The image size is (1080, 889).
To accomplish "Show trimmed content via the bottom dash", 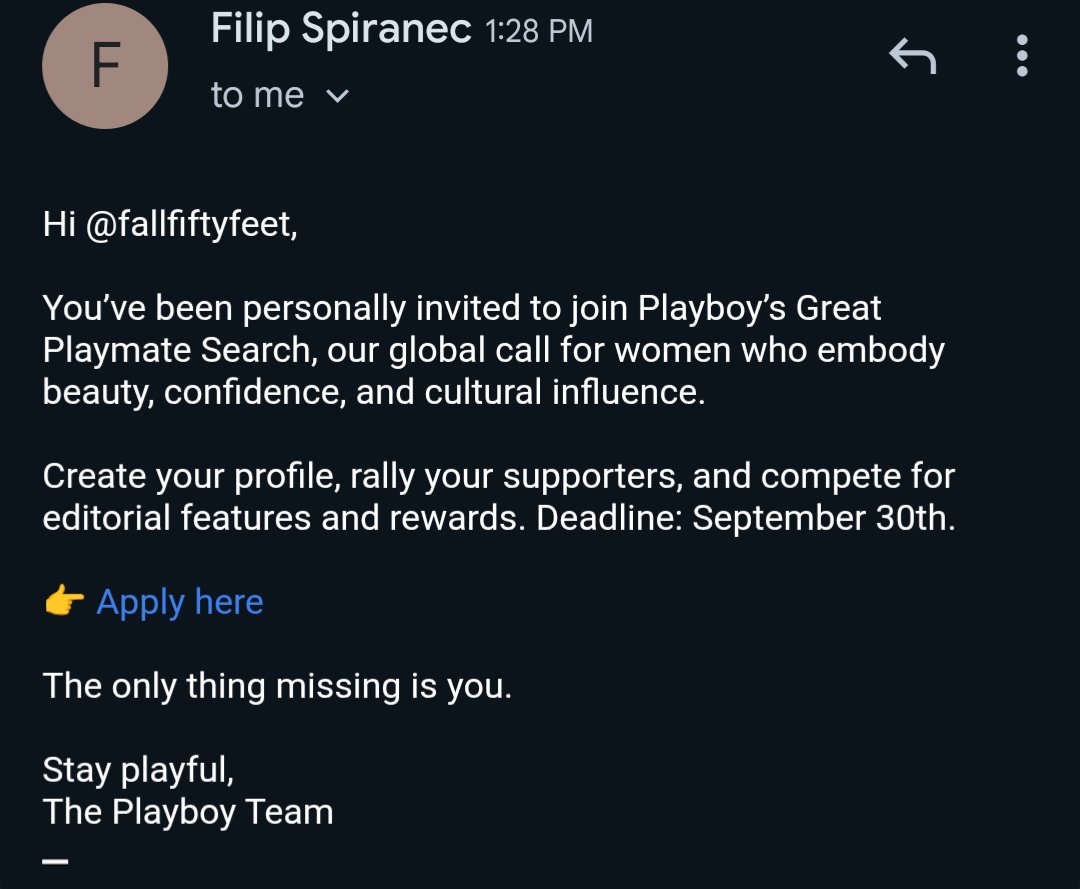I will 55,861.
